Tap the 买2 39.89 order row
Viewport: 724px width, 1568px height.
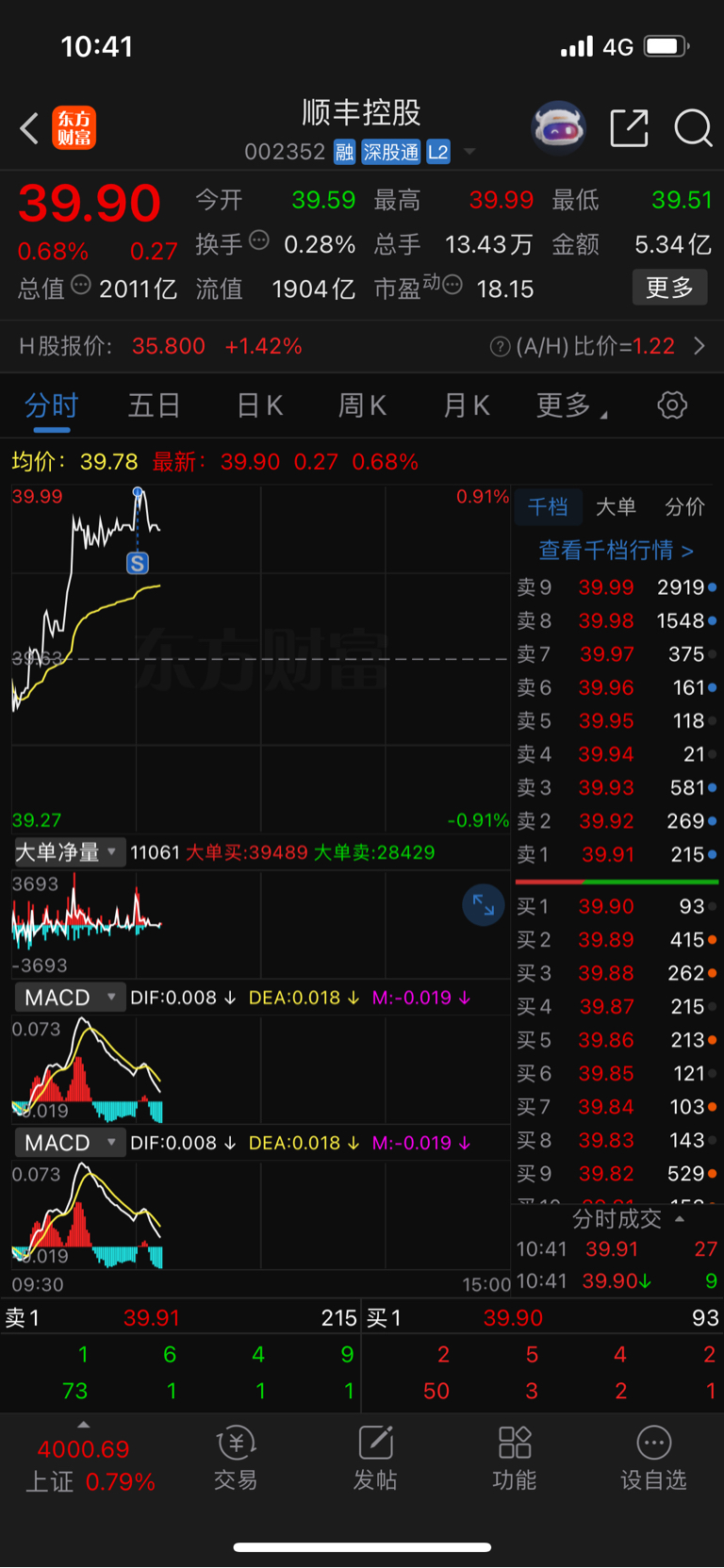click(x=617, y=940)
